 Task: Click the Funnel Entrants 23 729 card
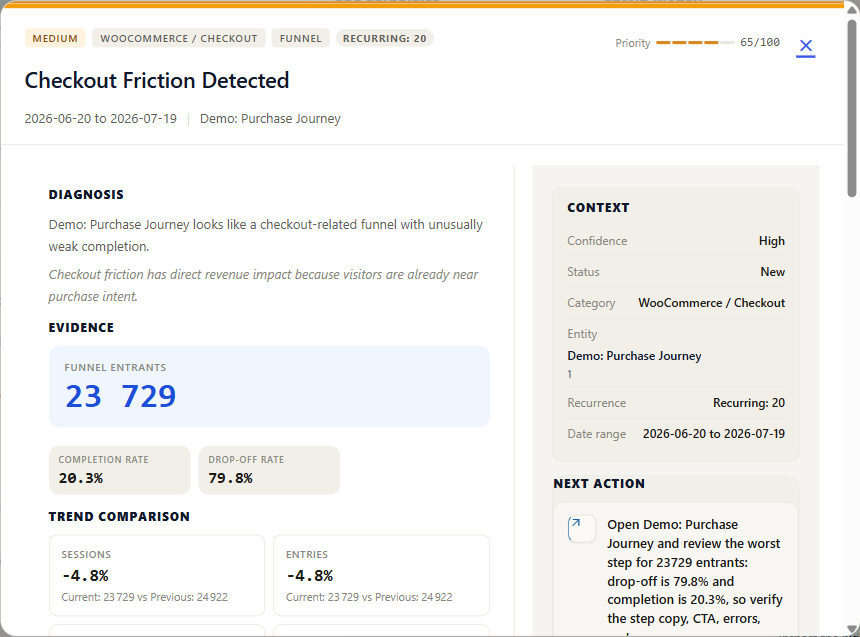tap(269, 386)
